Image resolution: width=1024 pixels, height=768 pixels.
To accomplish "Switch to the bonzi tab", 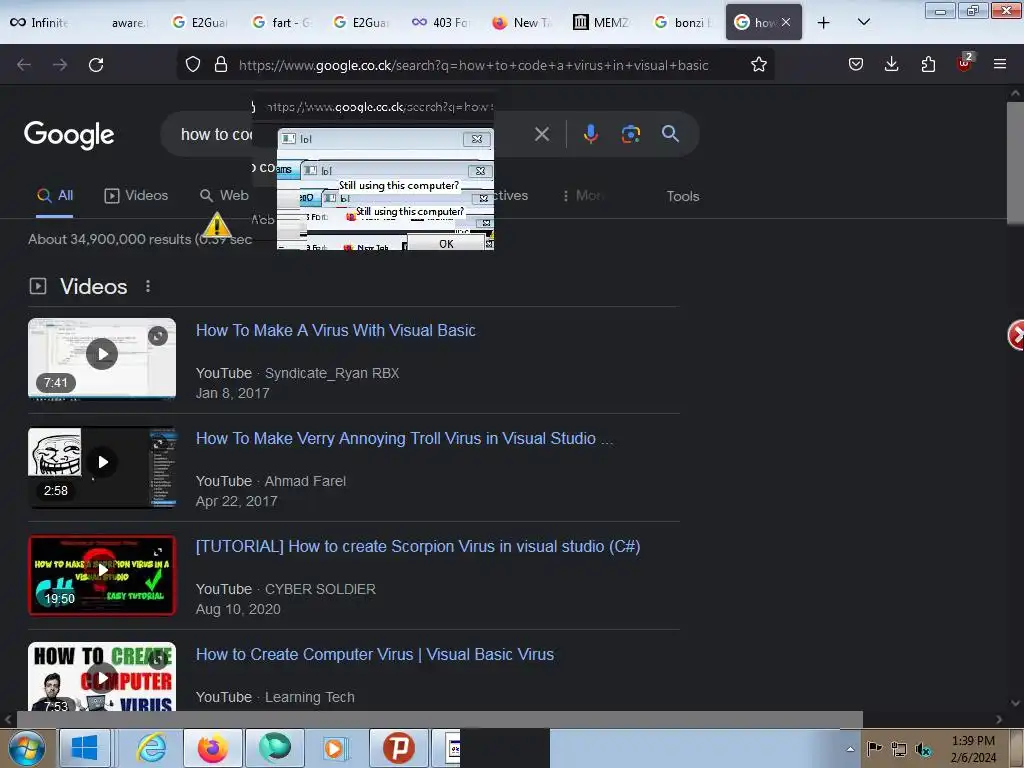I will [x=683, y=23].
